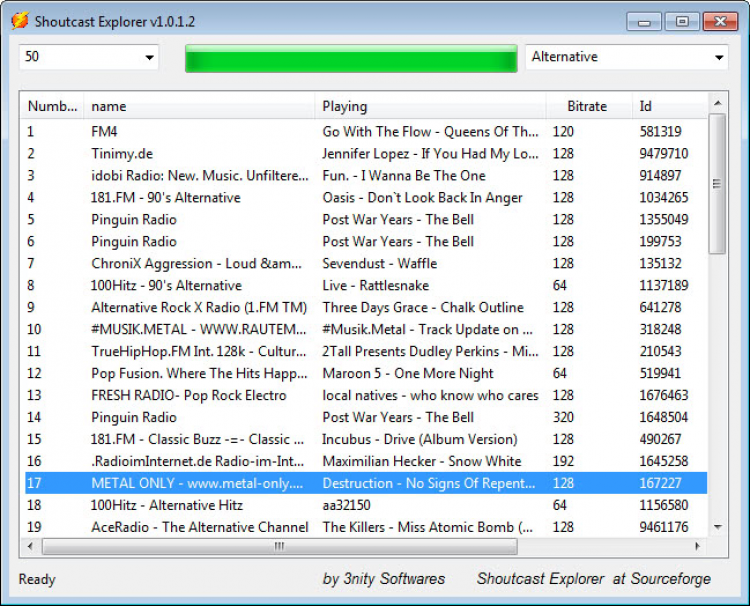The height and width of the screenshot is (606, 750).
Task: Click Id value 581319
Action: (660, 132)
